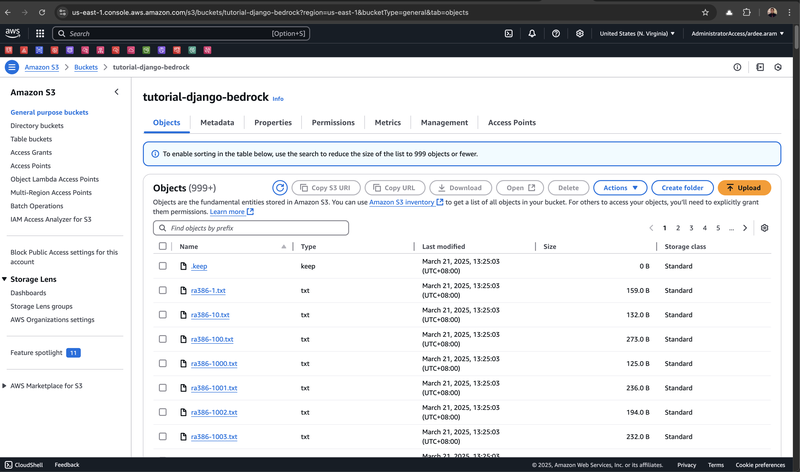Select the ra386-10.txt checkbox
This screenshot has height=472, width=800.
163,315
